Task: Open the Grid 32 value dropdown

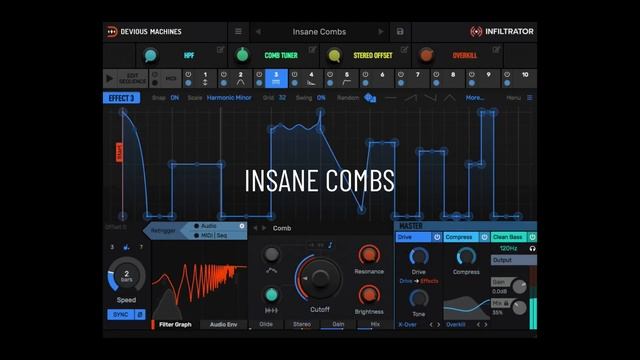Action: tap(282, 98)
